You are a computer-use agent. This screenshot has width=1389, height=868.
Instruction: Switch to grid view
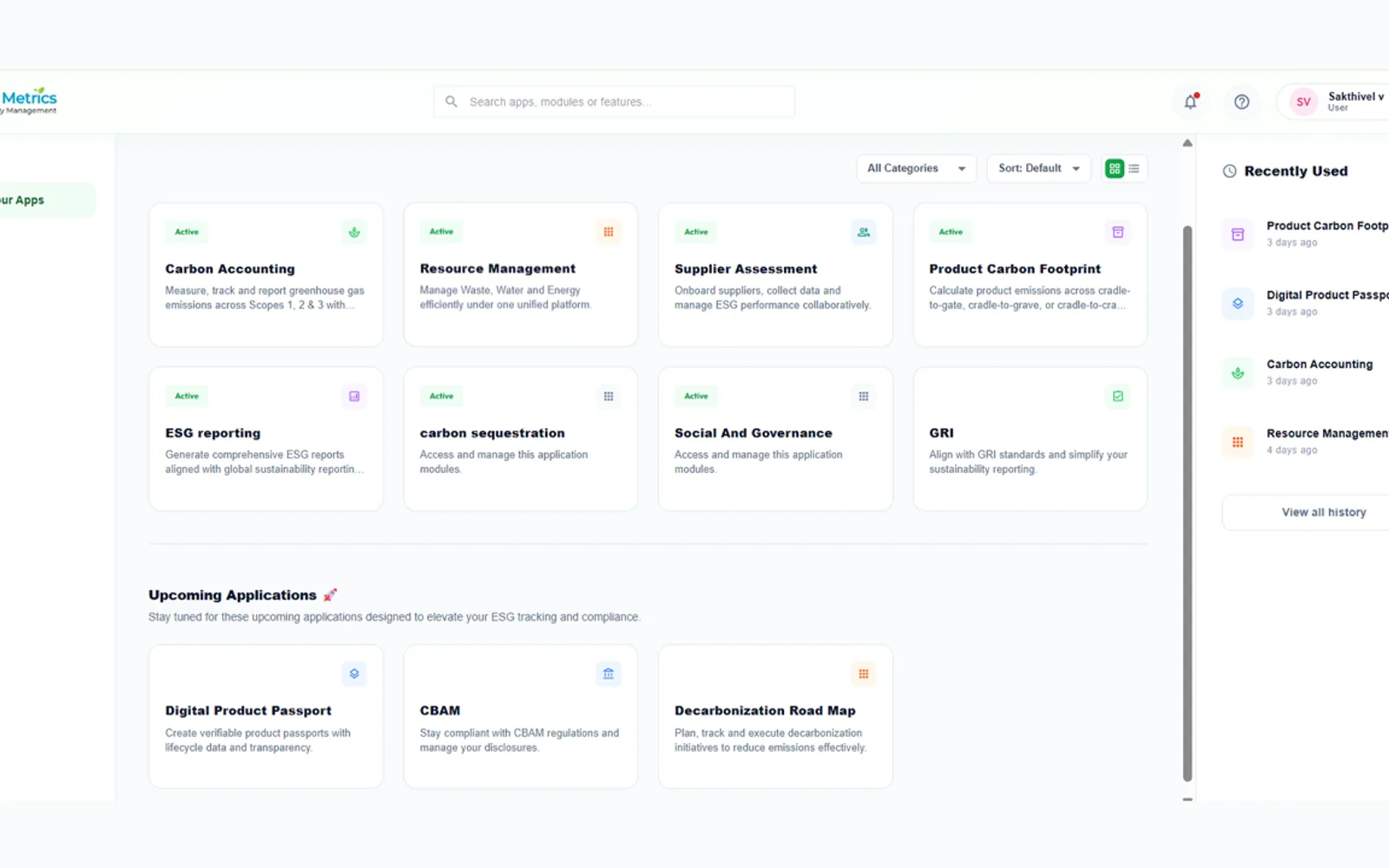pyautogui.click(x=1115, y=168)
